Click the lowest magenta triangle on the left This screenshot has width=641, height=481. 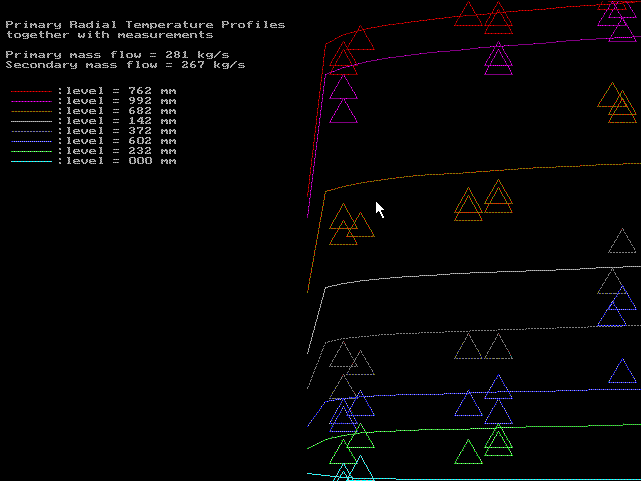(343, 110)
